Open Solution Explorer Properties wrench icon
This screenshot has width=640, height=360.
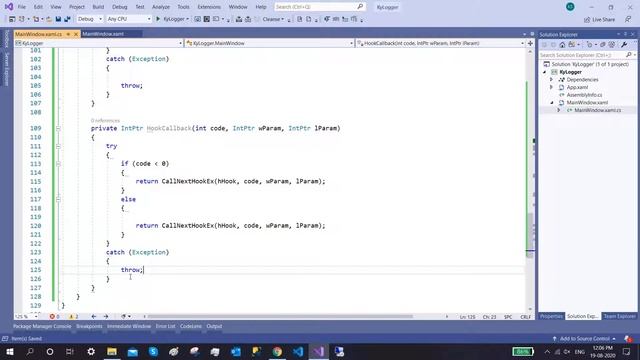pos(624,44)
